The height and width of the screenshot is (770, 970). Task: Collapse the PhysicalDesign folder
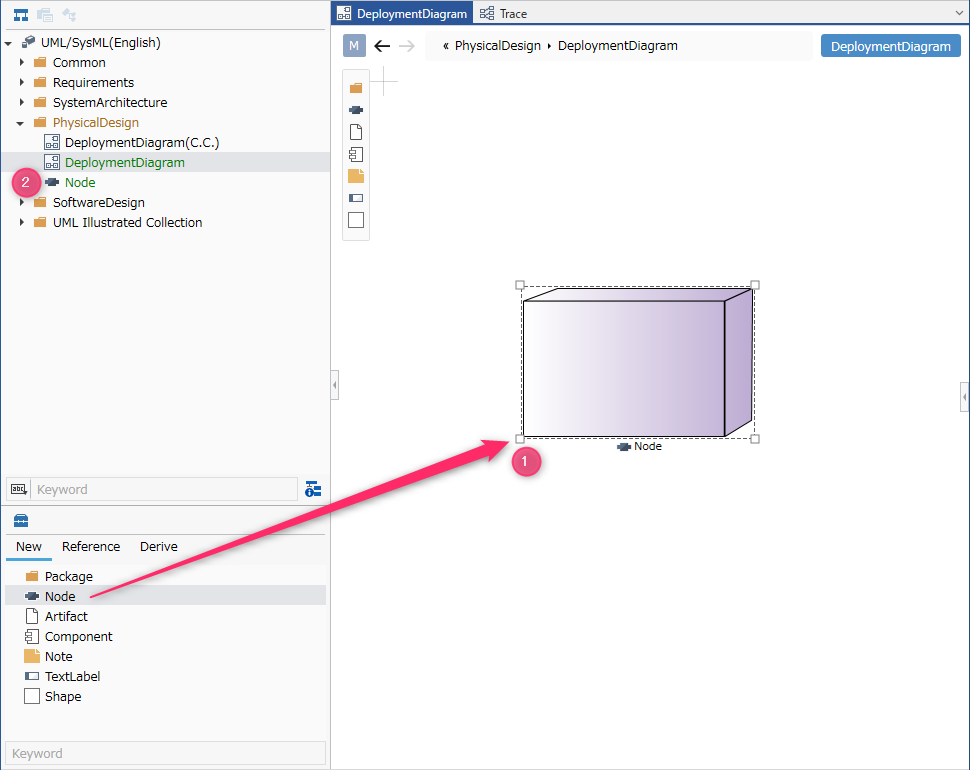click(20, 123)
